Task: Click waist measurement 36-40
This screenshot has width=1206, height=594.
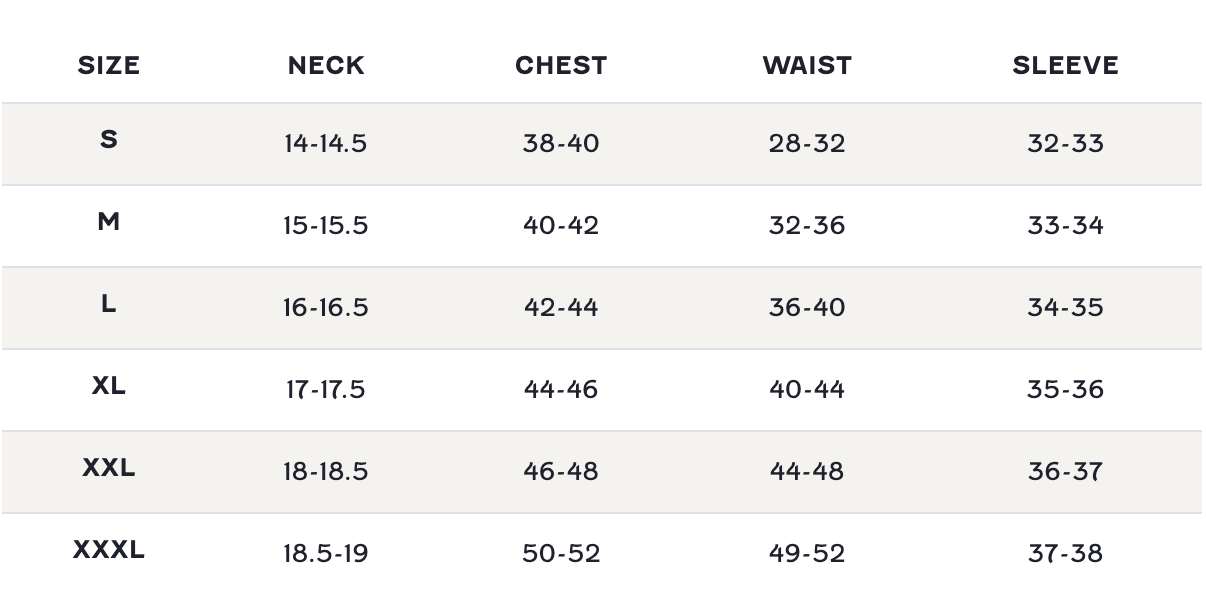Action: pos(807,308)
